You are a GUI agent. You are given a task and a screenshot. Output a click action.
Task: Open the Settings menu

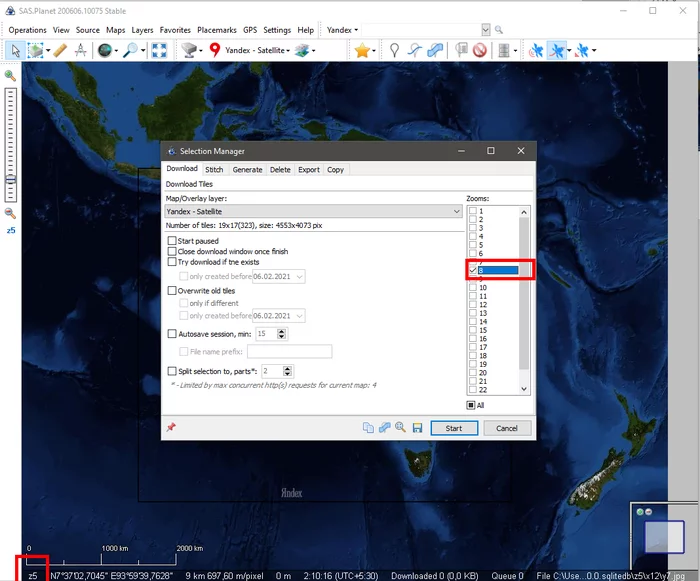click(277, 30)
